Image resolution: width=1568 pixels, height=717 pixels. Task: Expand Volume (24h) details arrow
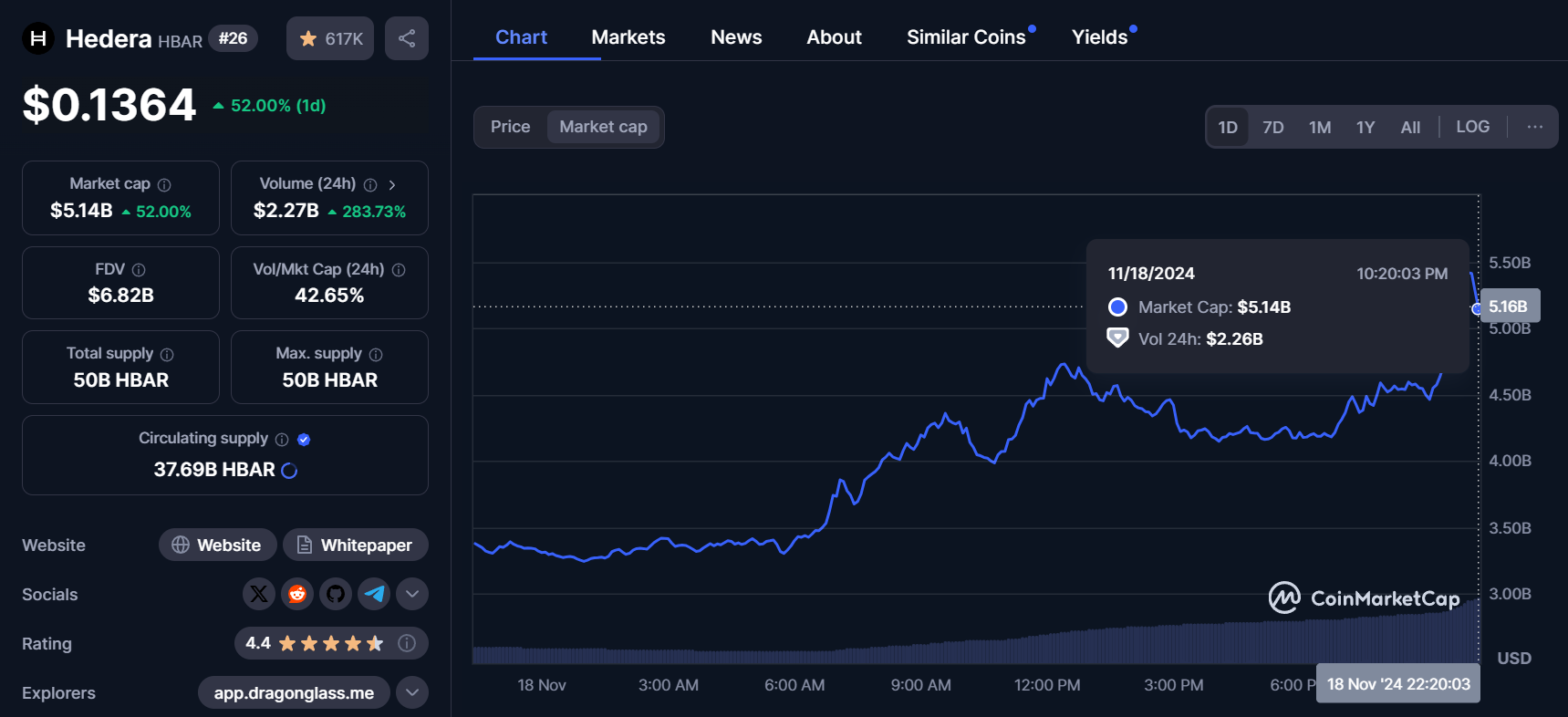click(x=392, y=185)
